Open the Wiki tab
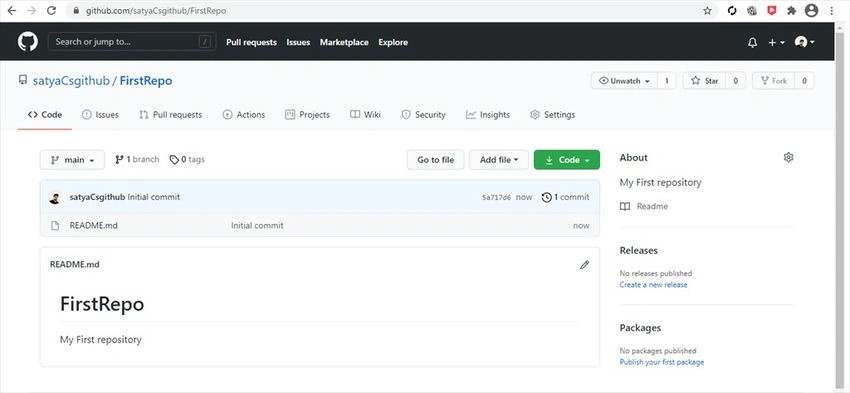 [x=365, y=114]
